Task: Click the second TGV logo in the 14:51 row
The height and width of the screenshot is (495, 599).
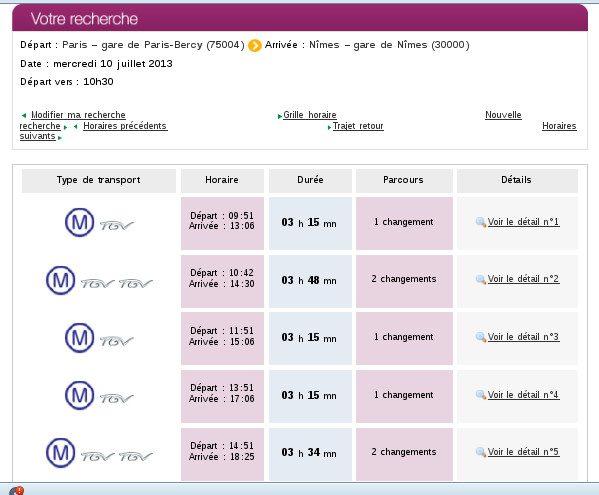Action: click(136, 456)
